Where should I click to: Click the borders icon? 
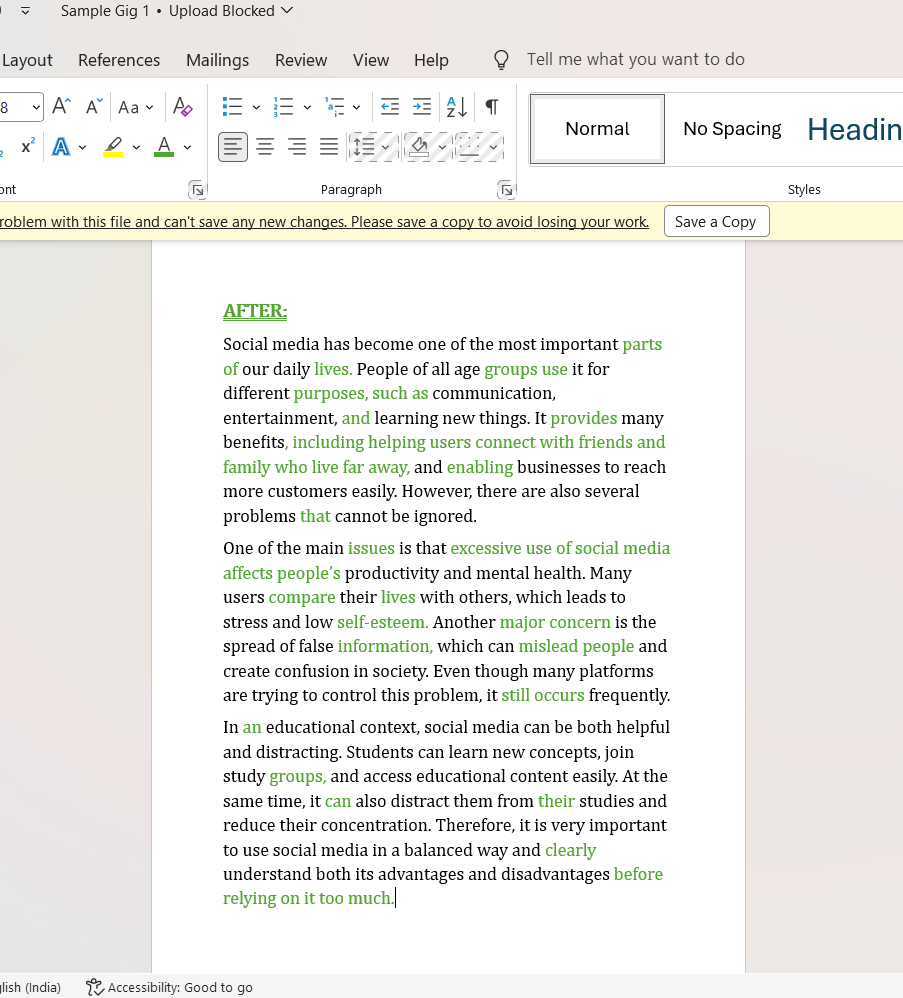click(470, 147)
